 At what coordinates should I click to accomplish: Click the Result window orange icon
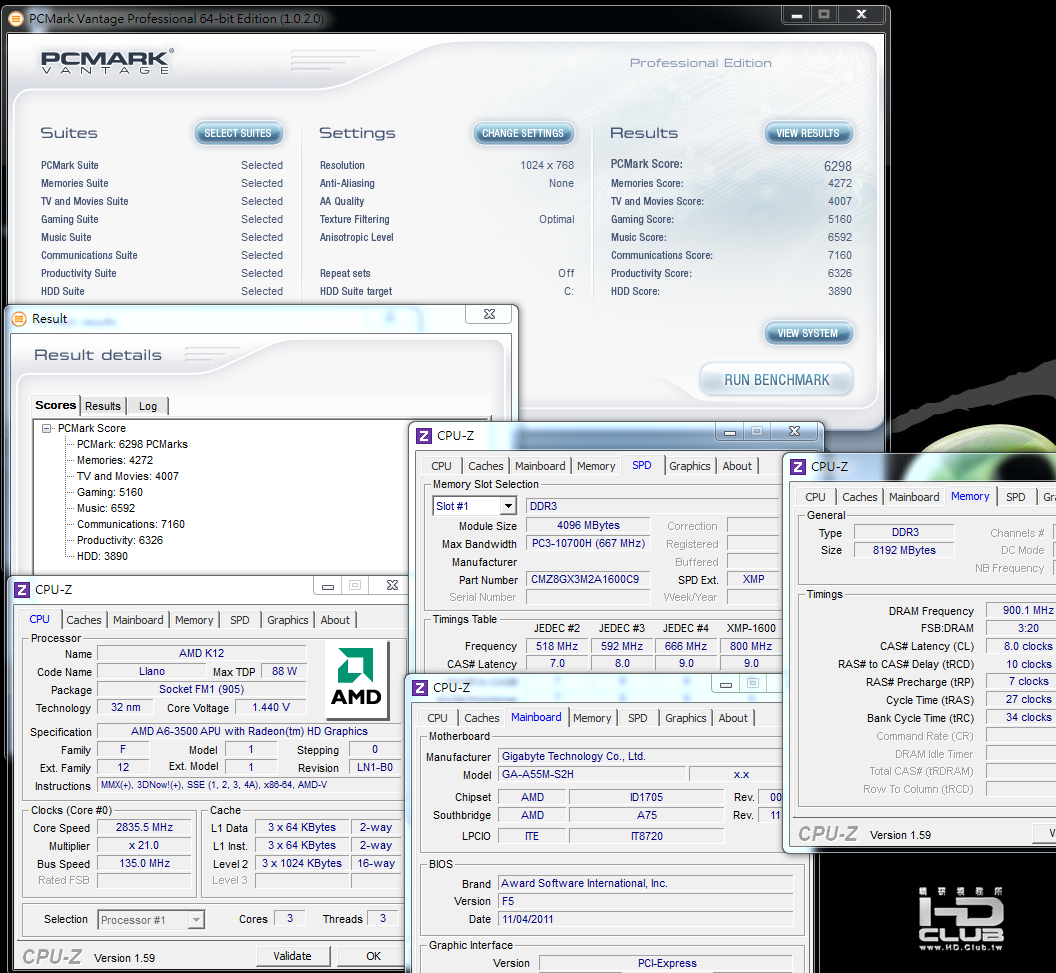(x=19, y=318)
